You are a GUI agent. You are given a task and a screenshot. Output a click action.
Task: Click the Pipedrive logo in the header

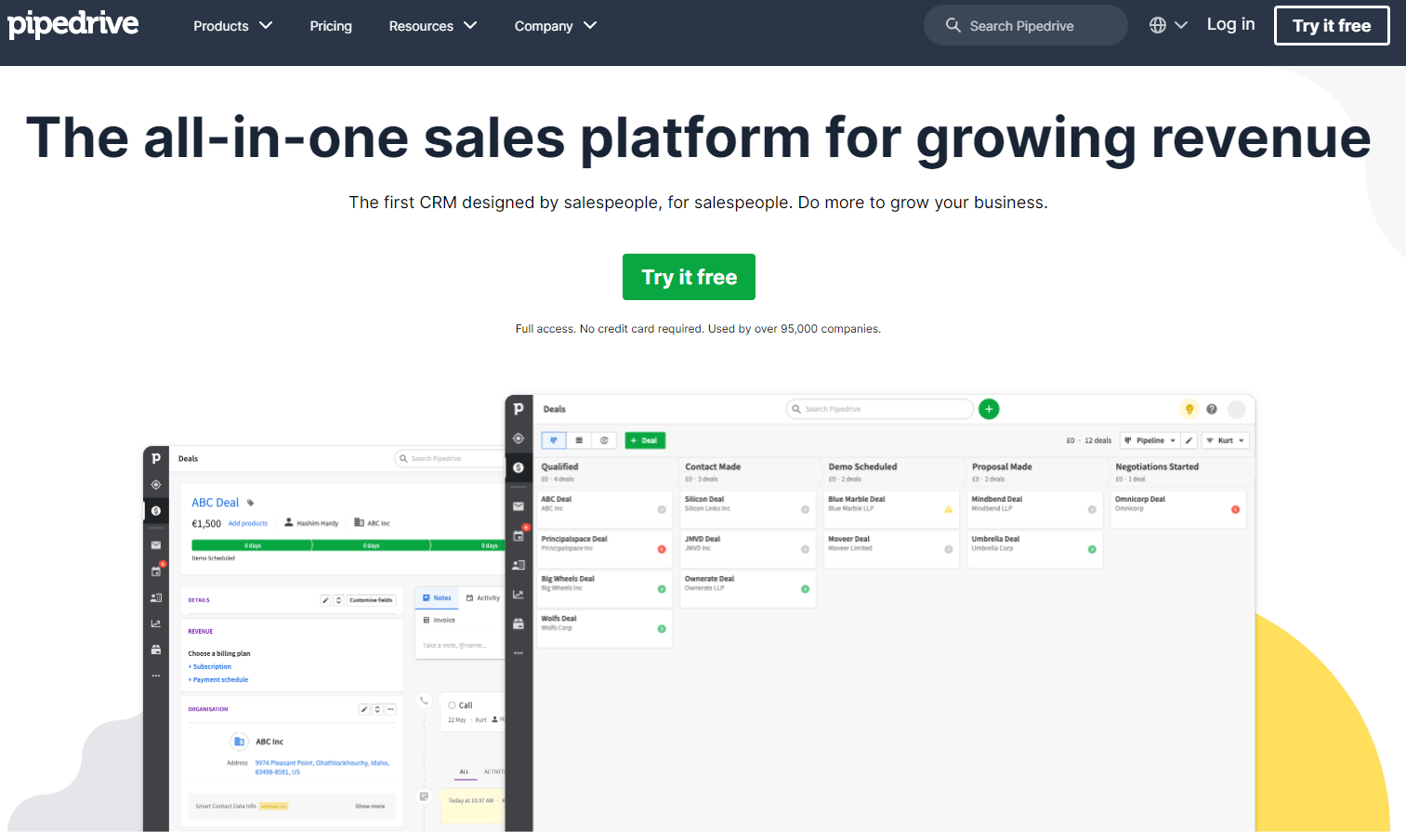(x=73, y=24)
